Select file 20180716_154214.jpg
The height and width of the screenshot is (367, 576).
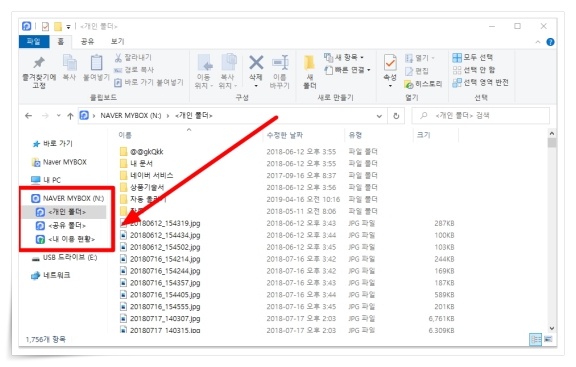(x=160, y=259)
